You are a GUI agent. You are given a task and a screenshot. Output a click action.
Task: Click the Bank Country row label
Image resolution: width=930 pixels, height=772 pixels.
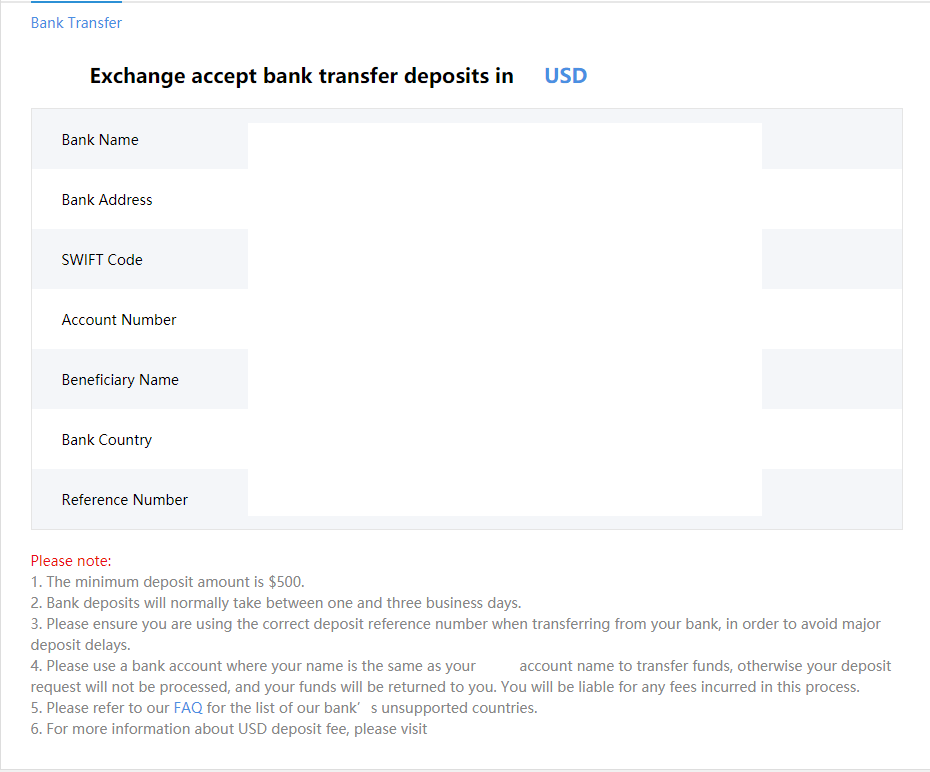click(107, 440)
